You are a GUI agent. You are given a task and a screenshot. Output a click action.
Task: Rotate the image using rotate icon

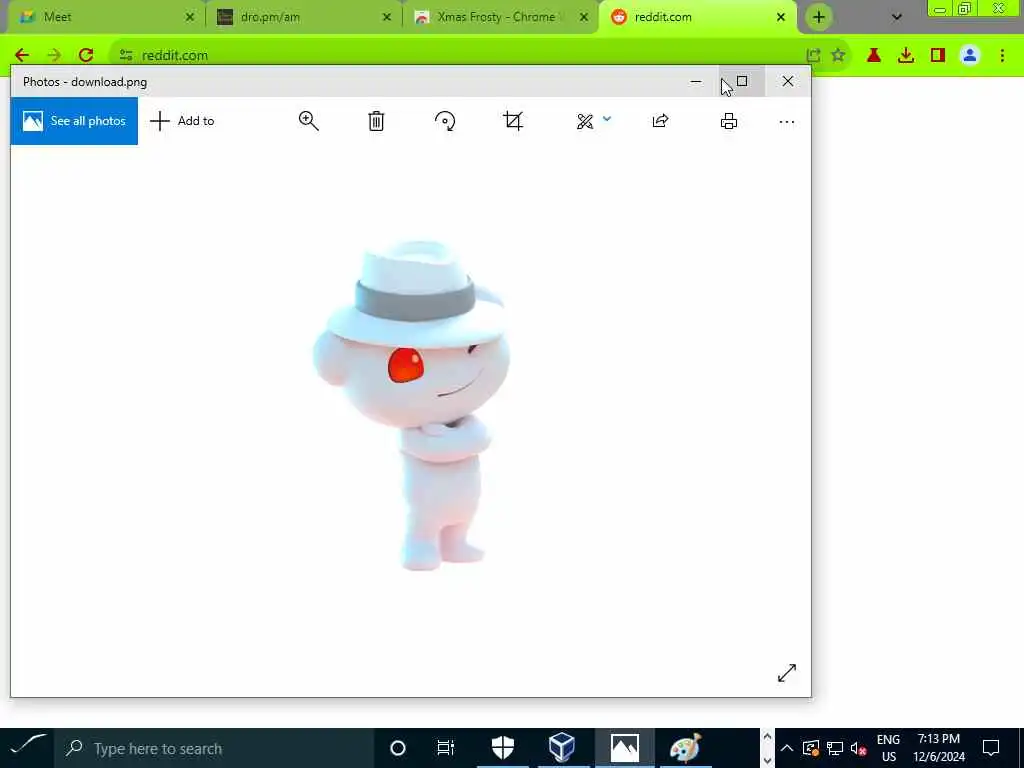click(x=445, y=121)
